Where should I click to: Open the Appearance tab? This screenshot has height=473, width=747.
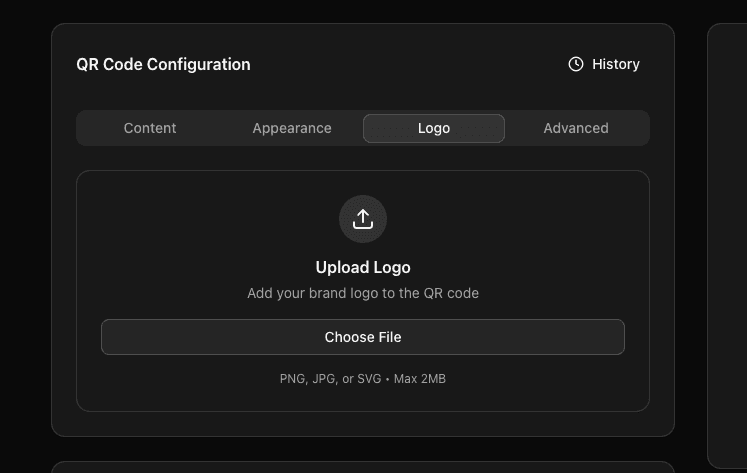pos(292,128)
